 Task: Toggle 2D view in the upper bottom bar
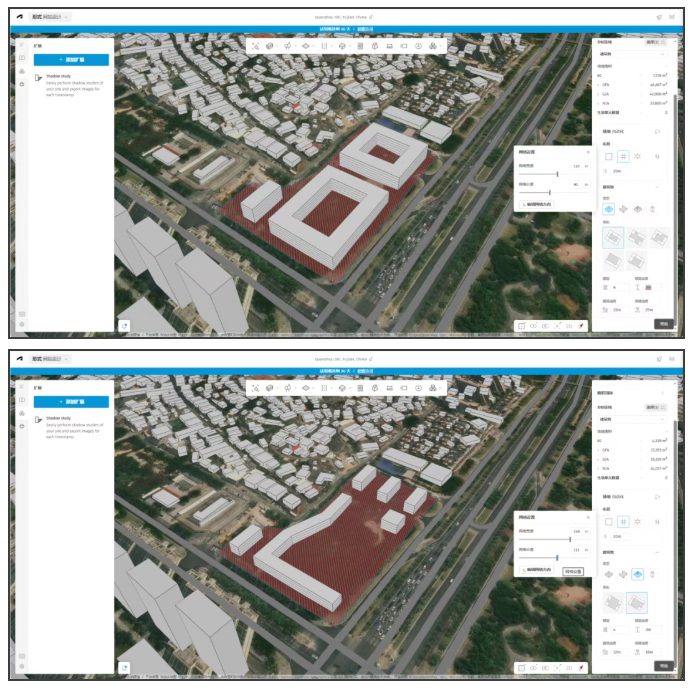pyautogui.click(x=569, y=326)
